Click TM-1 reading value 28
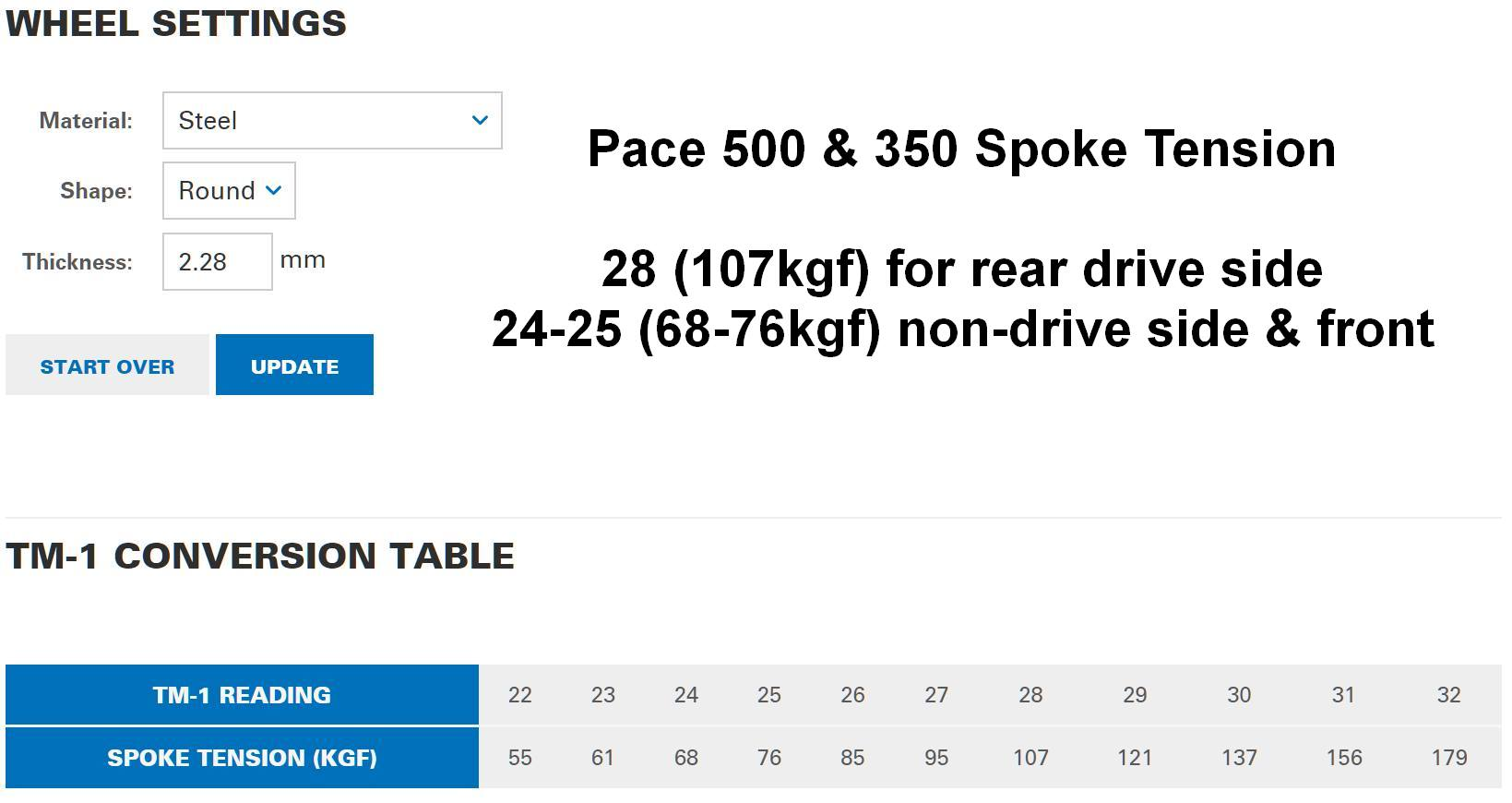1512x803 pixels. (x=1030, y=695)
